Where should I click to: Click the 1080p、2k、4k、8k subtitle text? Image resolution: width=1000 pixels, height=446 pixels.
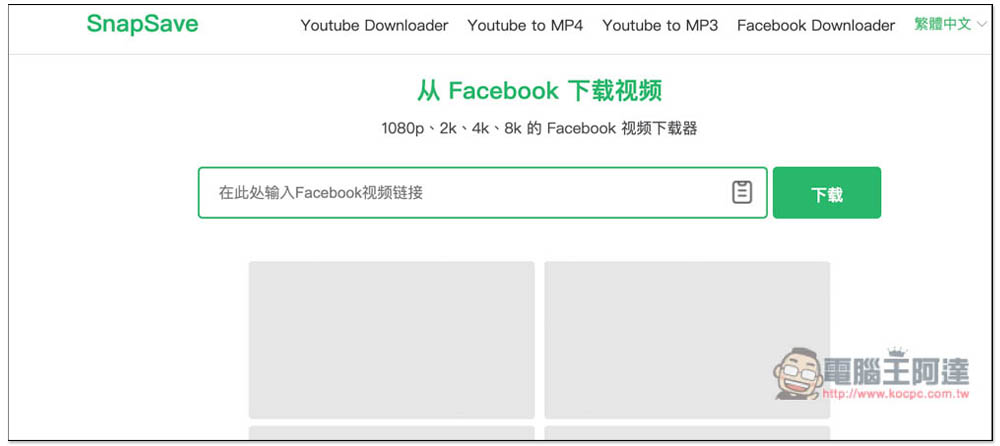point(540,128)
